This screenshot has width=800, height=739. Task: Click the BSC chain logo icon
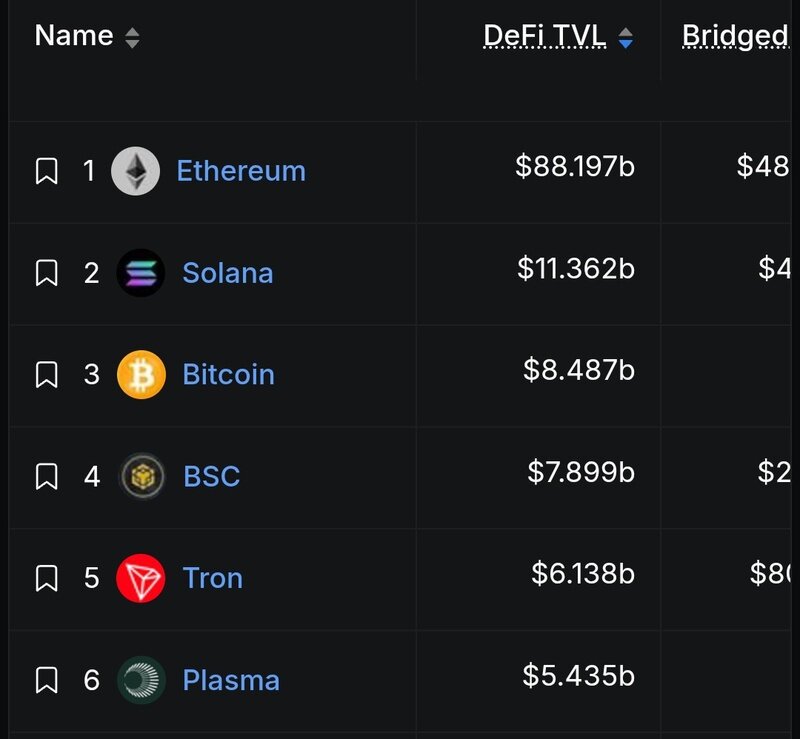tap(142, 476)
